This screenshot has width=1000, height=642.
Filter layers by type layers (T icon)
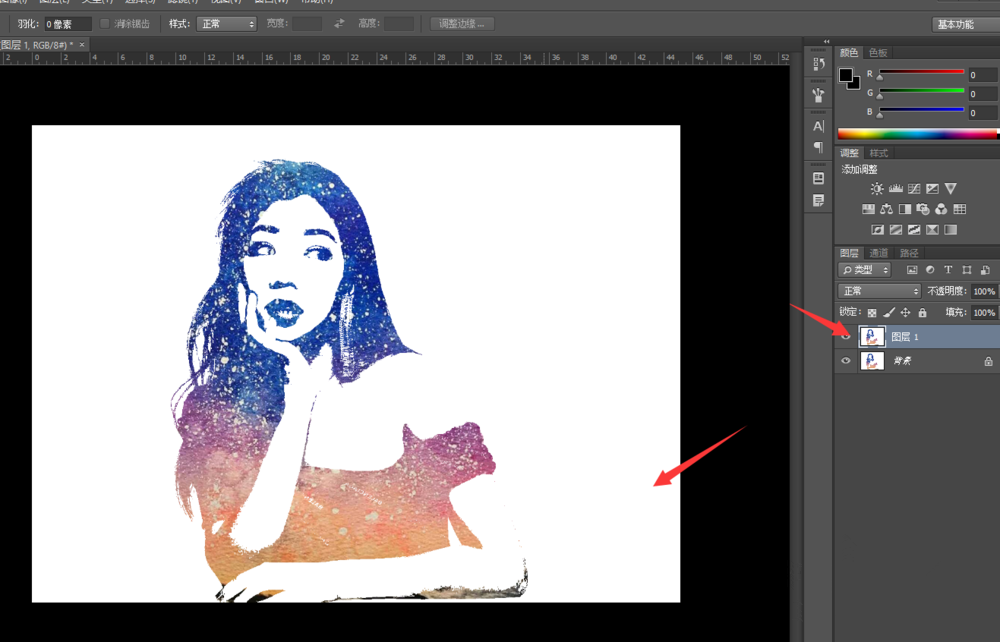point(948,270)
